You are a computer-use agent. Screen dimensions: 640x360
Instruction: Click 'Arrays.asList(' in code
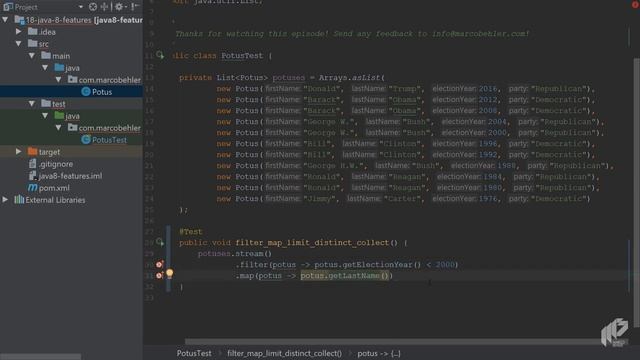coord(352,77)
